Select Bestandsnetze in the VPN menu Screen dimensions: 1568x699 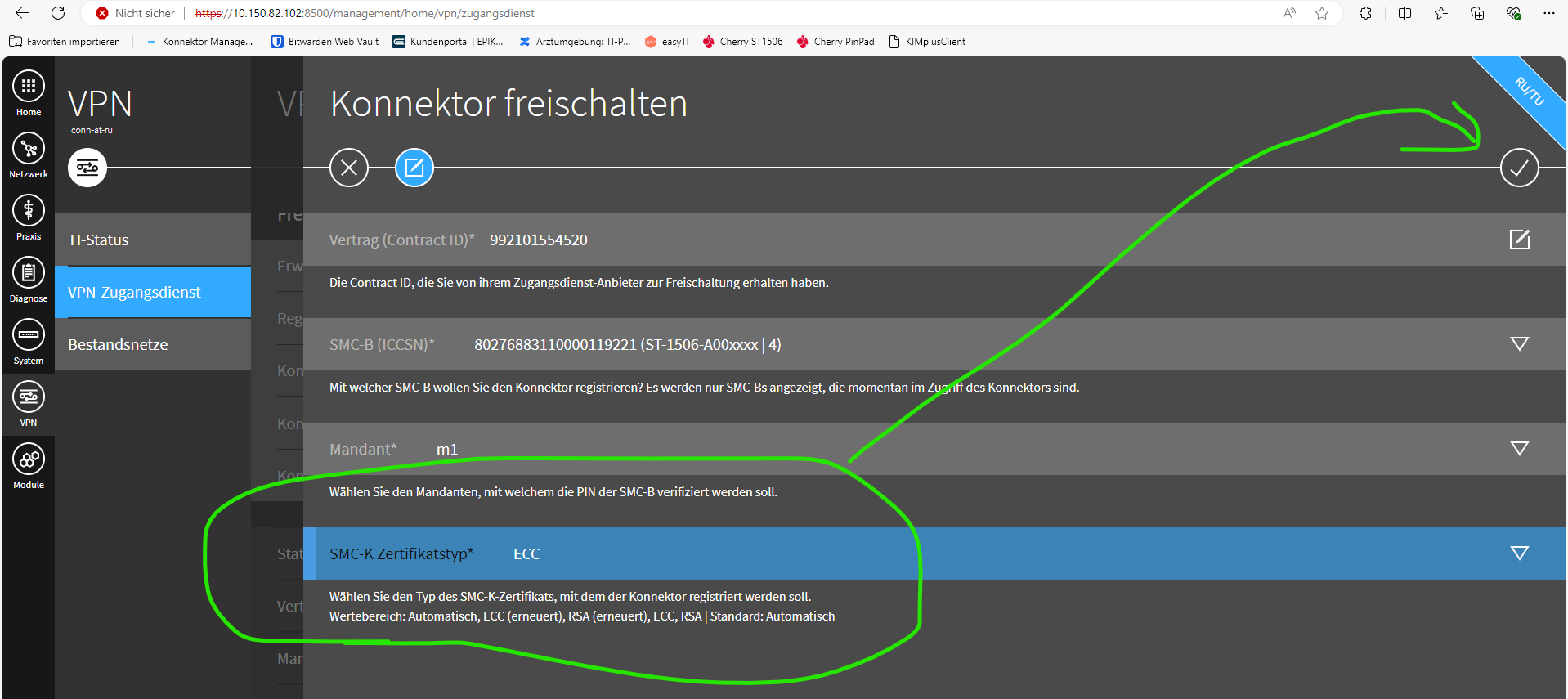153,344
